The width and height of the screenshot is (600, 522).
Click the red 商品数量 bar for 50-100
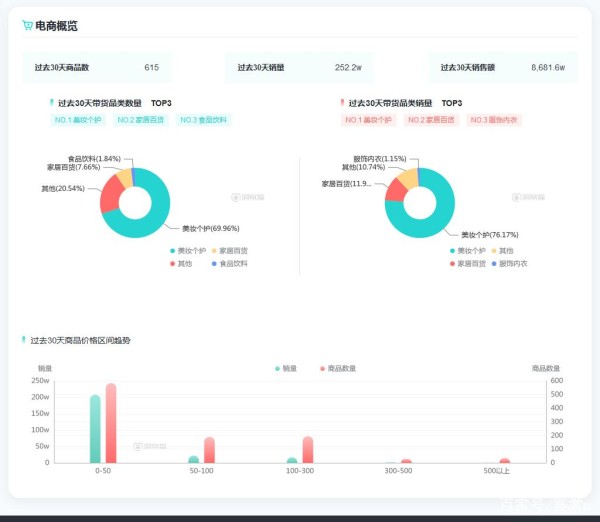tap(210, 450)
